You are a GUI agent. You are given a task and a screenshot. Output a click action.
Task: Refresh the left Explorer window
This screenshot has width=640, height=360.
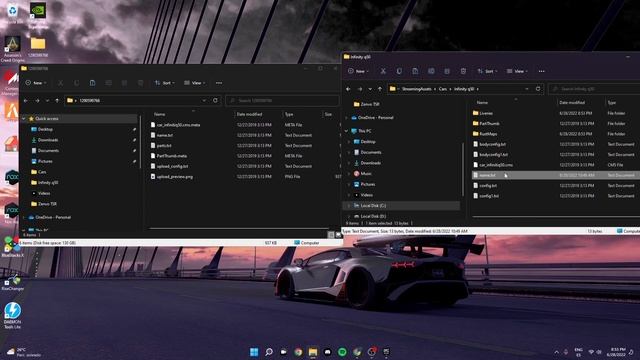pyautogui.click(x=215, y=100)
